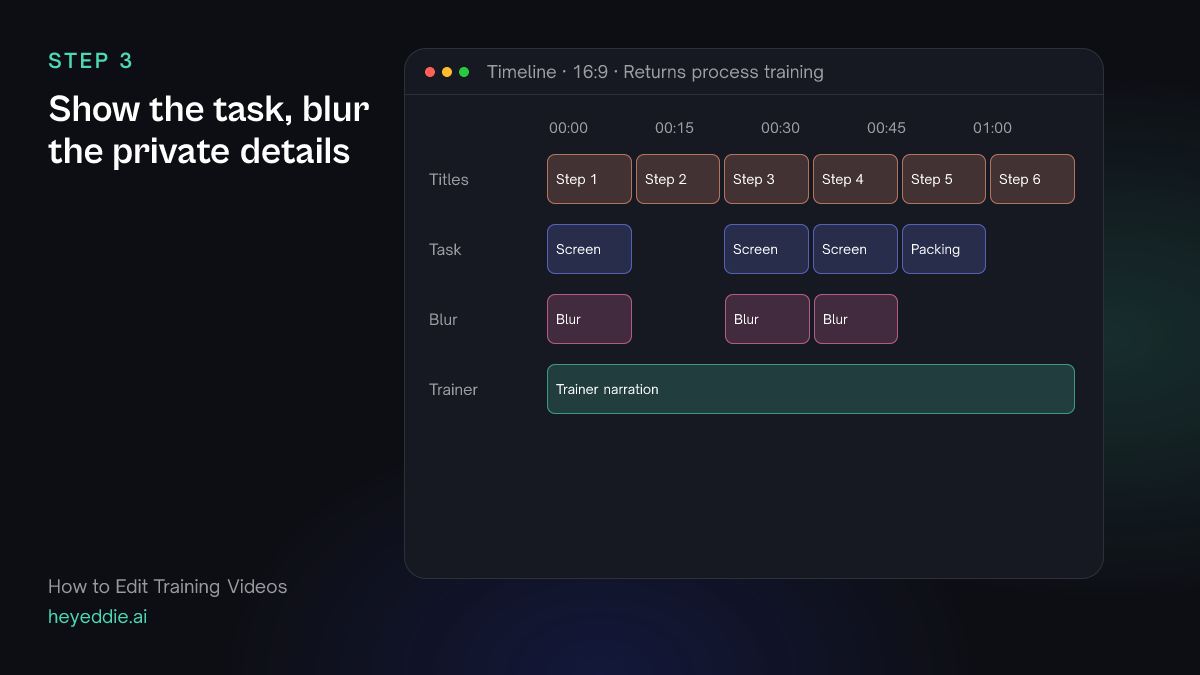This screenshot has width=1200, height=675.
Task: Select the Blur clip beneath Step 4
Action: coord(856,319)
